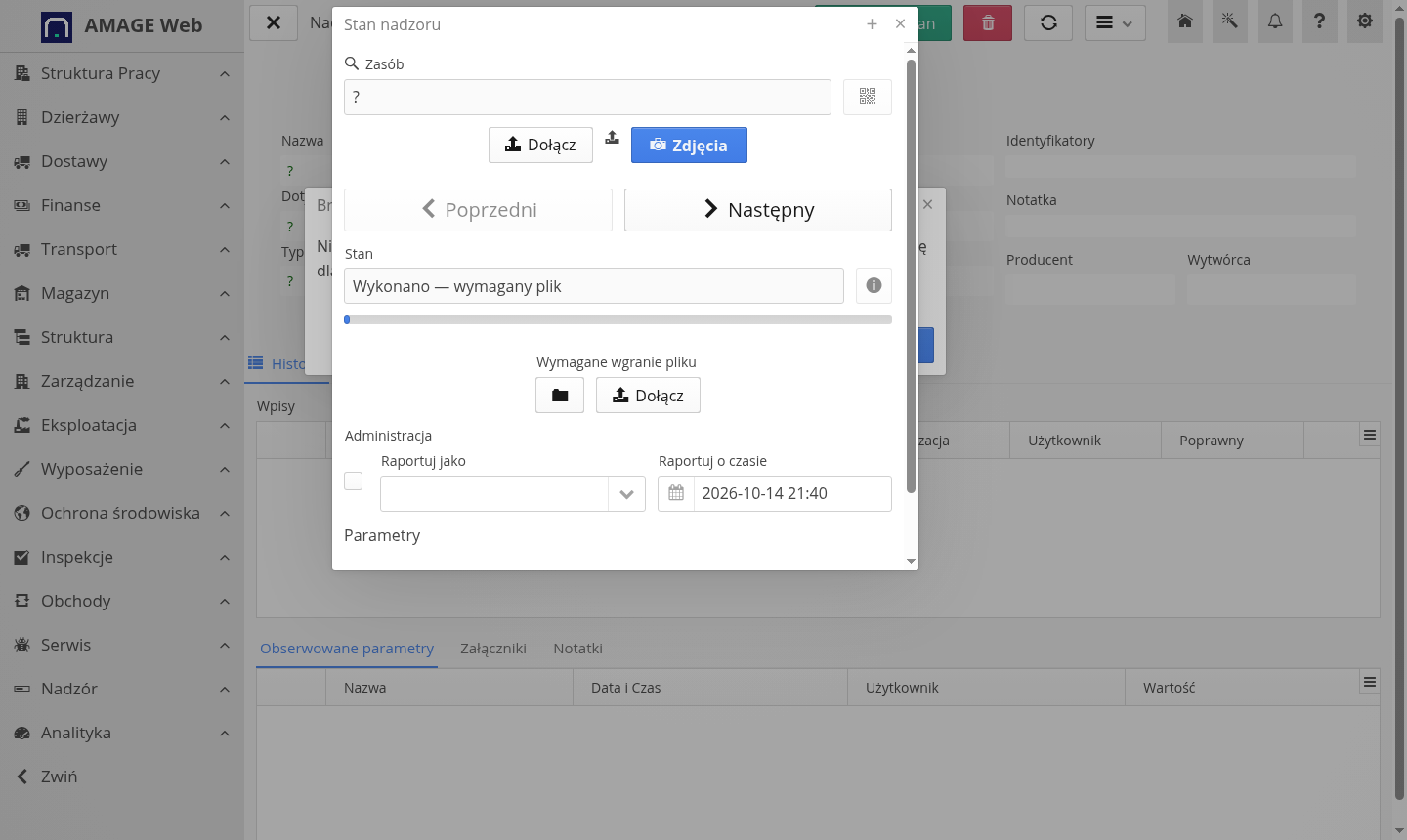Click the Stan progress bar
Screen dimensions: 1407x840
tap(618, 319)
